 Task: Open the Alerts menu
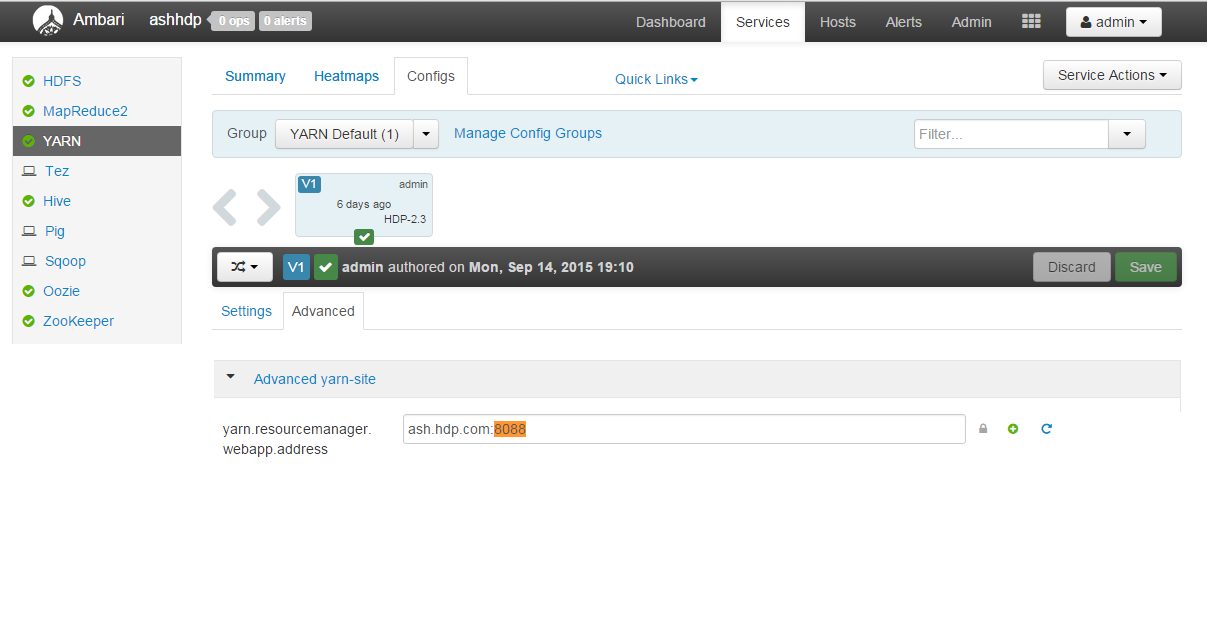(904, 22)
